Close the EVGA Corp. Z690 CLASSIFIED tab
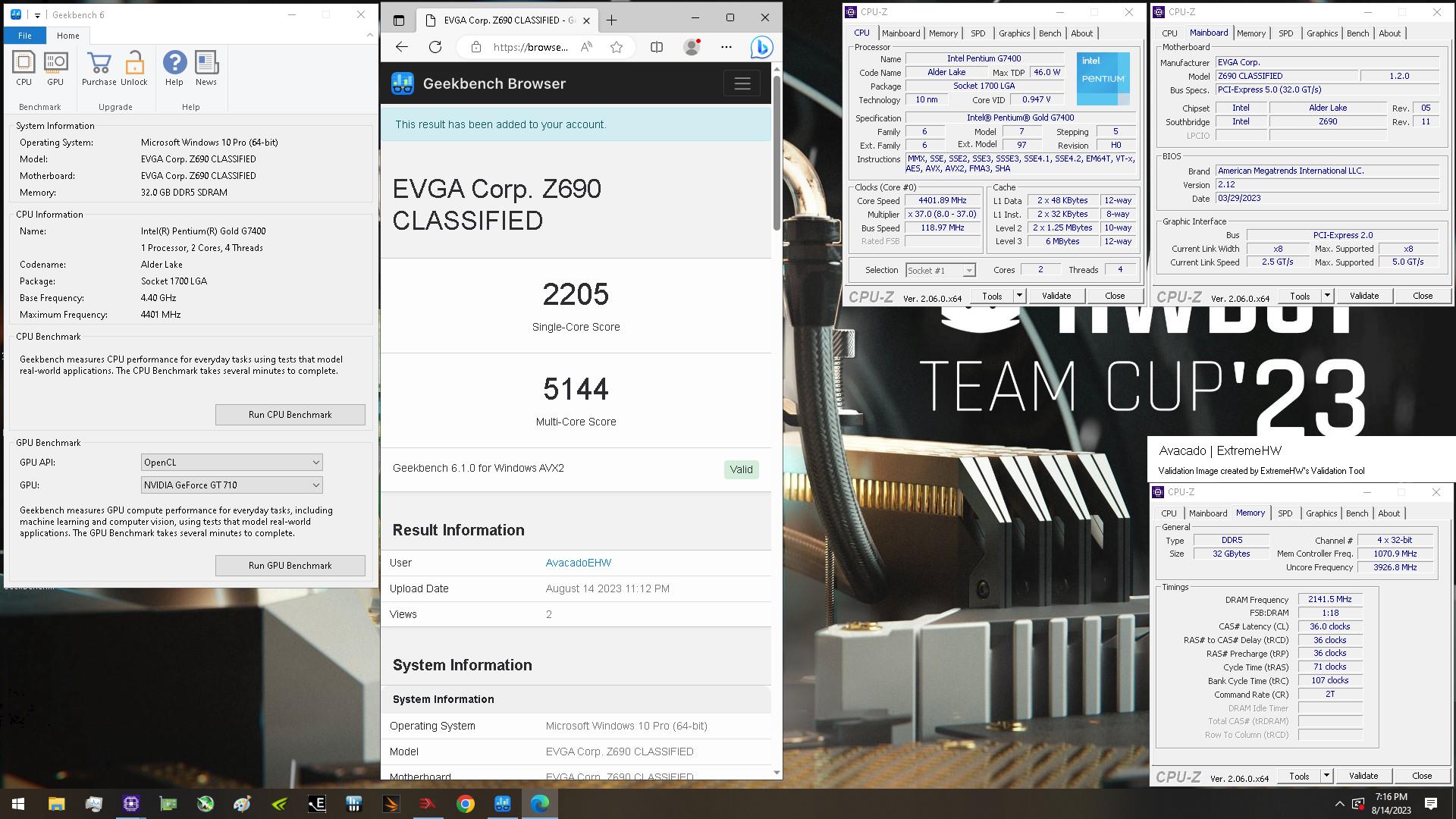The width and height of the screenshot is (1456, 819). (x=586, y=20)
